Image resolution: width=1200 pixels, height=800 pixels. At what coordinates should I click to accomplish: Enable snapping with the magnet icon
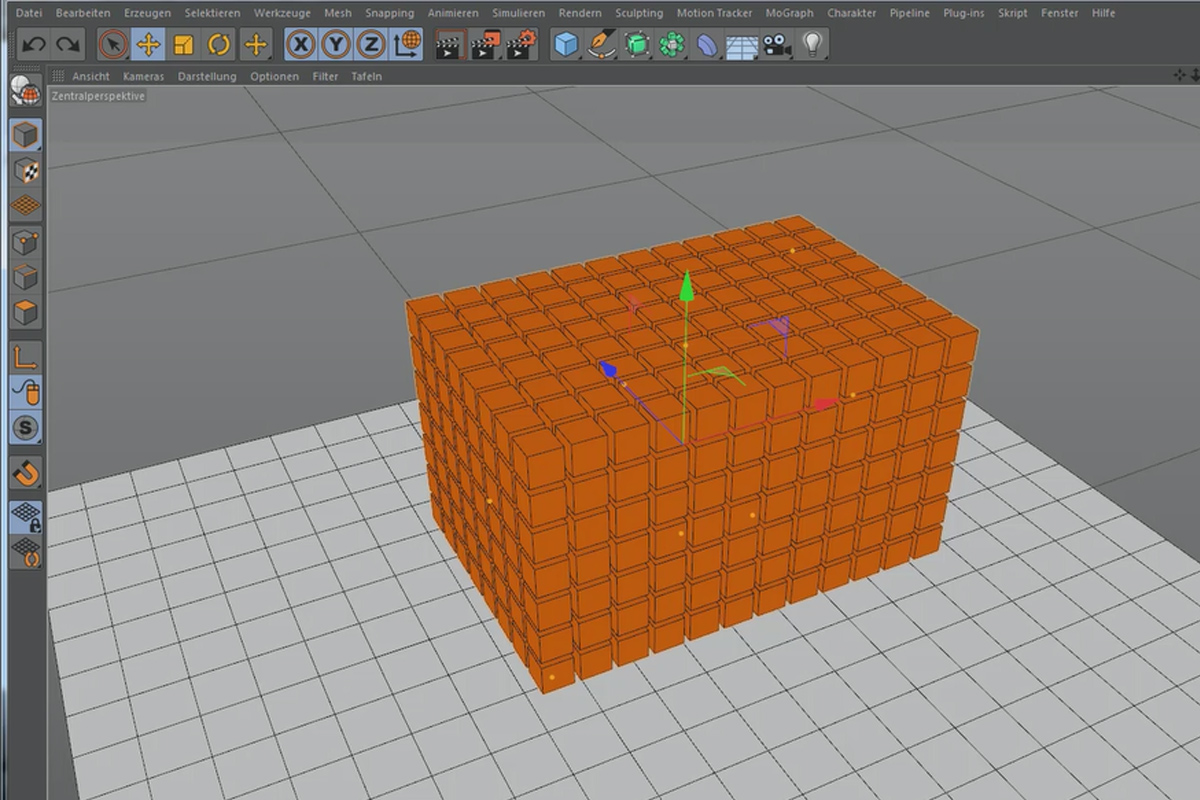(x=26, y=472)
